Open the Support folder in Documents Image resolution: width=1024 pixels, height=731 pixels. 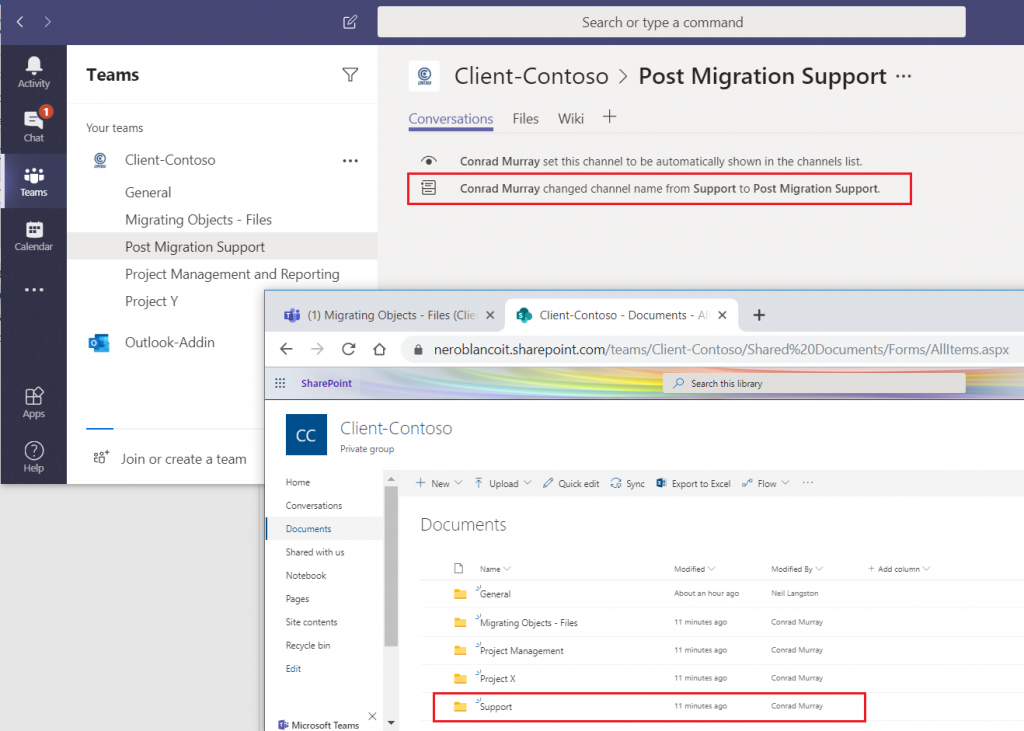point(496,707)
